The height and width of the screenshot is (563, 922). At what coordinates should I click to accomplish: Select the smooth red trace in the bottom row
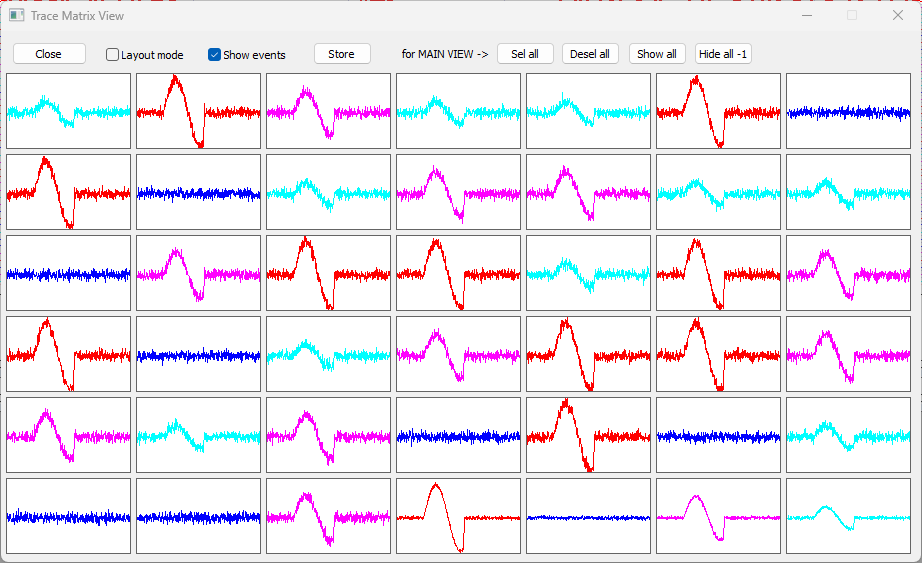458,516
